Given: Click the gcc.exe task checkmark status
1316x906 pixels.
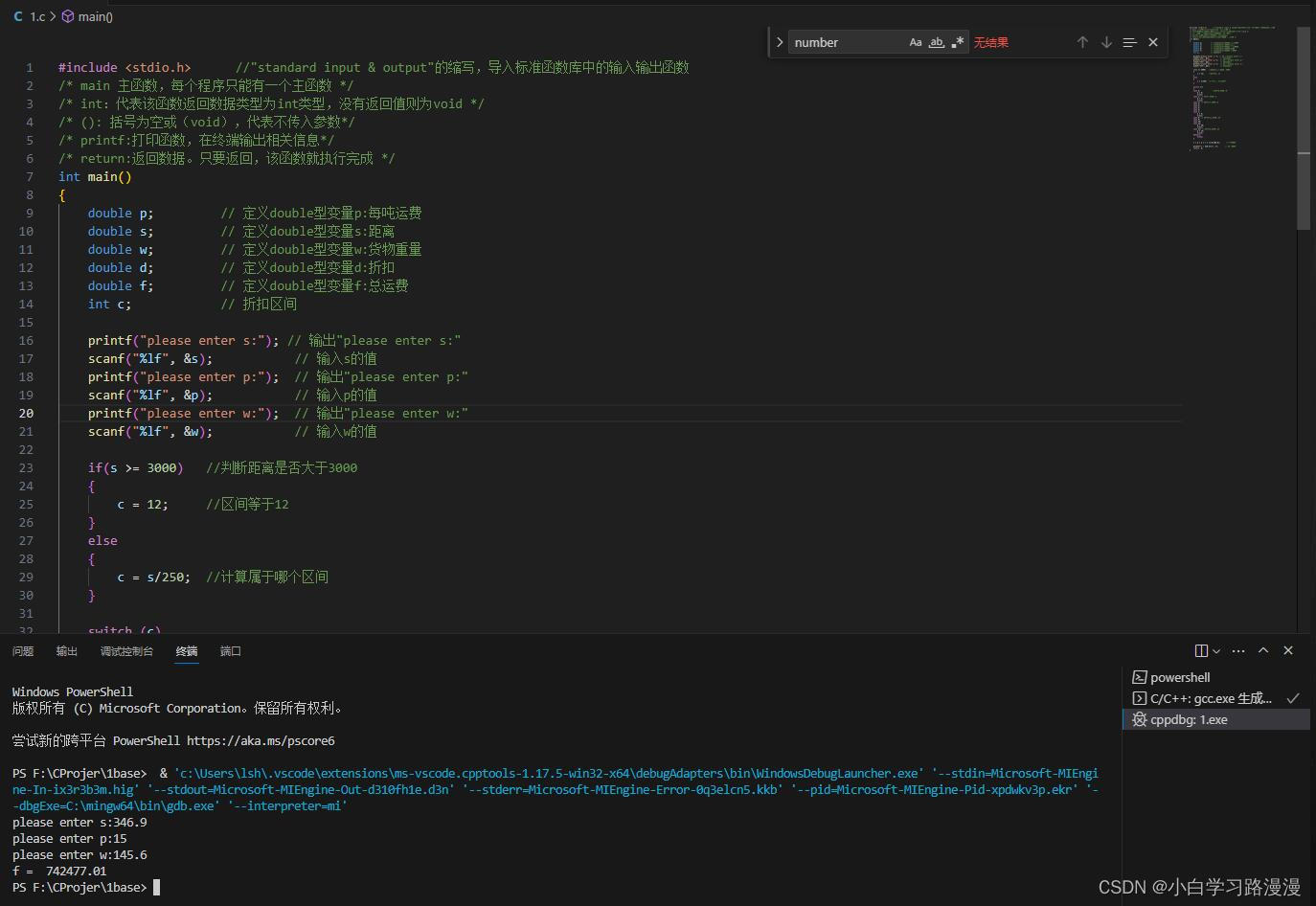Looking at the screenshot, I should [1293, 698].
